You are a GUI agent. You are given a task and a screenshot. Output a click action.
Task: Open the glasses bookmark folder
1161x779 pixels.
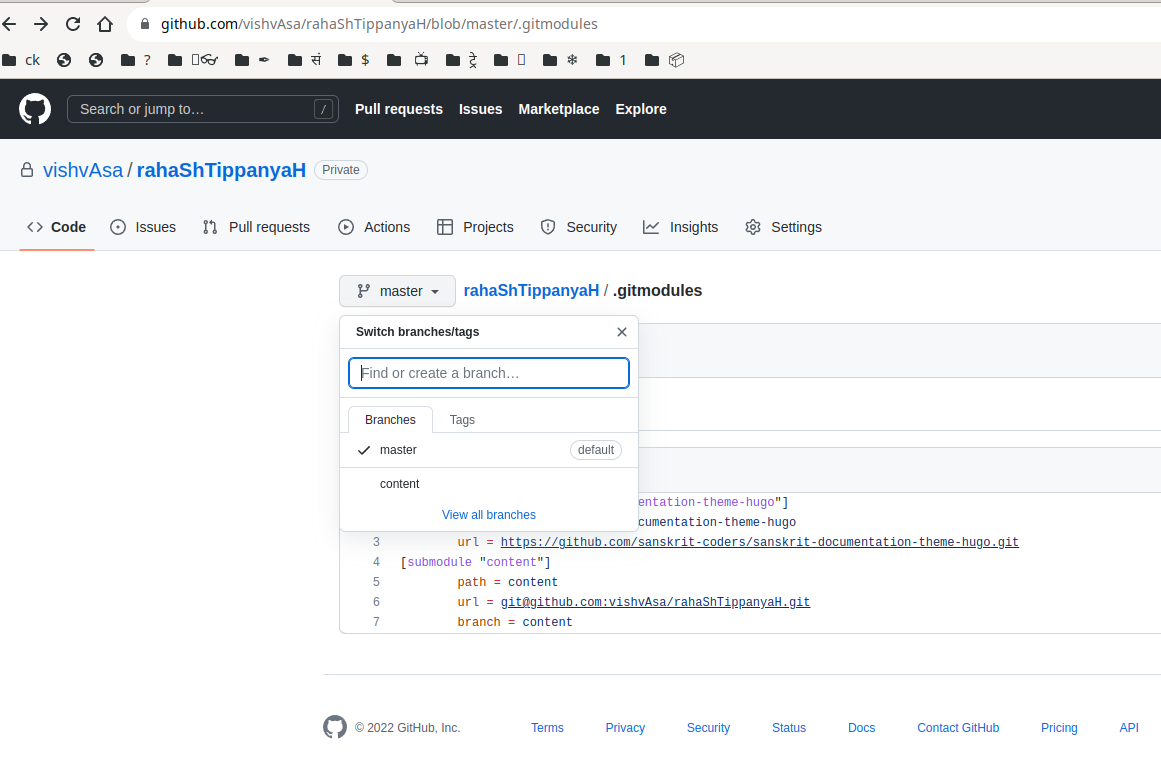pyautogui.click(x=193, y=60)
